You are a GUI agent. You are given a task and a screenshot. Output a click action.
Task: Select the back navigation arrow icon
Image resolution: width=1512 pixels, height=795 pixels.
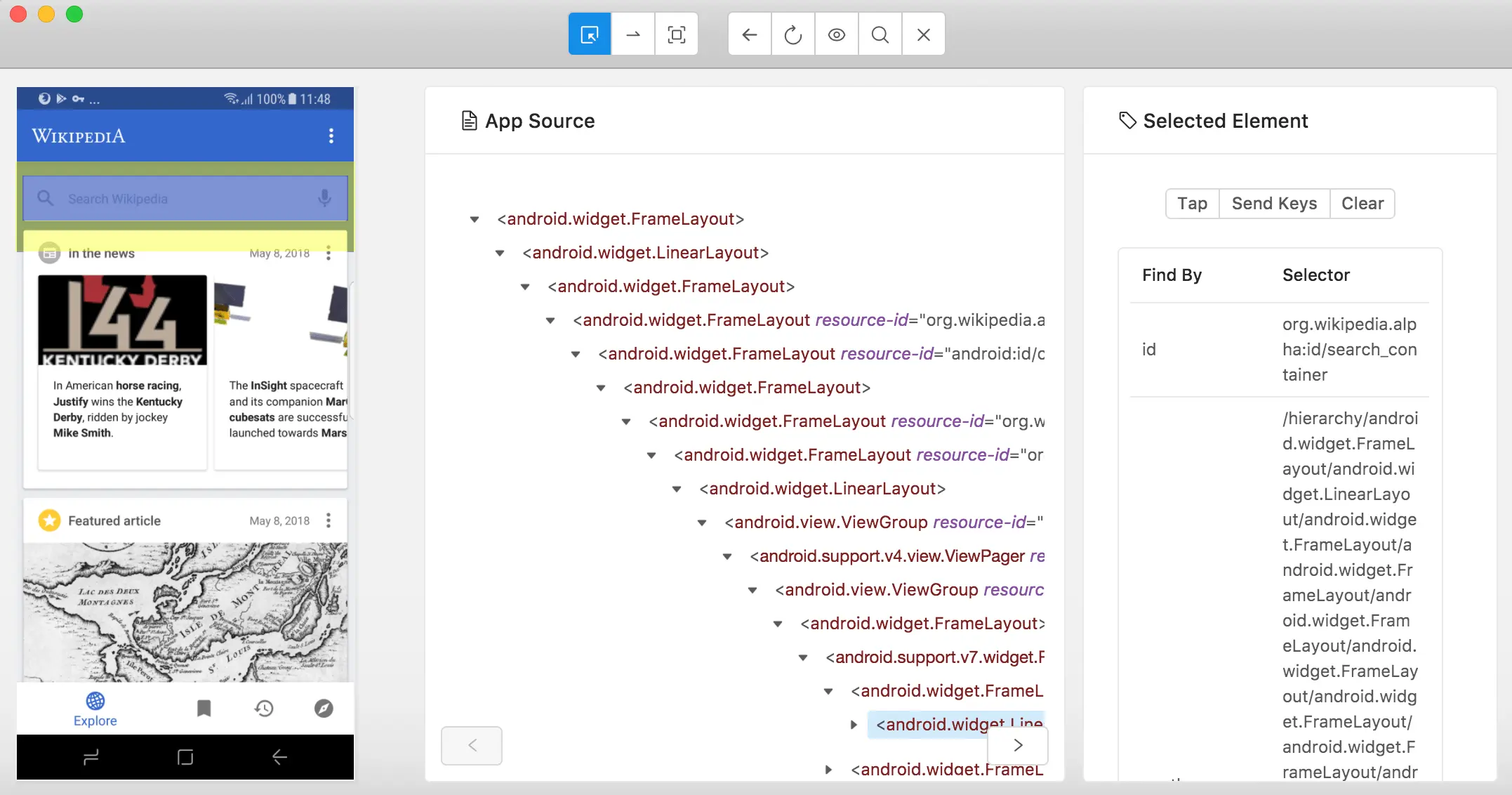point(749,34)
